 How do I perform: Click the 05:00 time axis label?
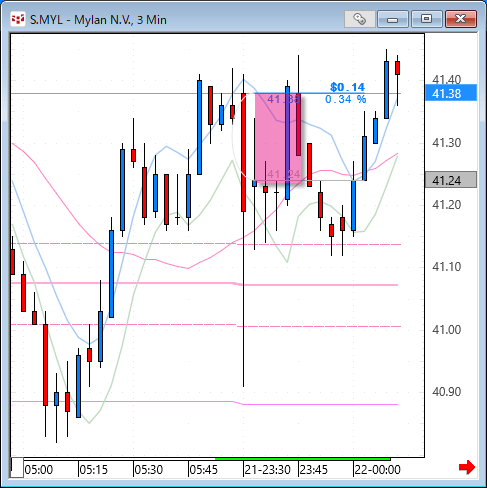[x=39, y=470]
